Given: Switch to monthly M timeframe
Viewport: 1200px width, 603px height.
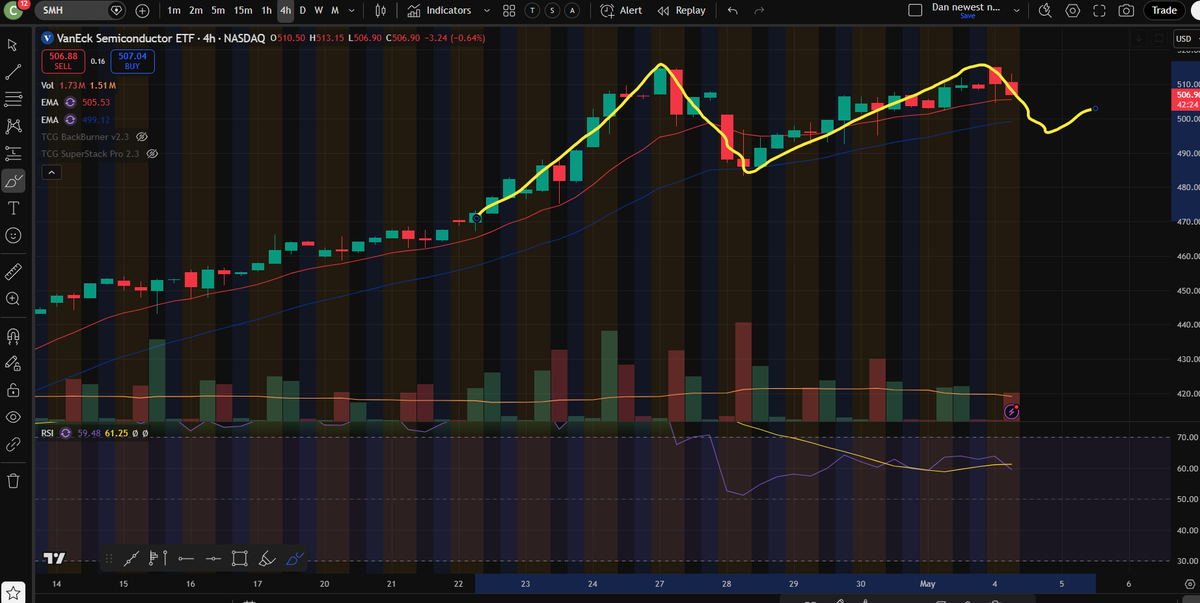Looking at the screenshot, I should click(334, 10).
